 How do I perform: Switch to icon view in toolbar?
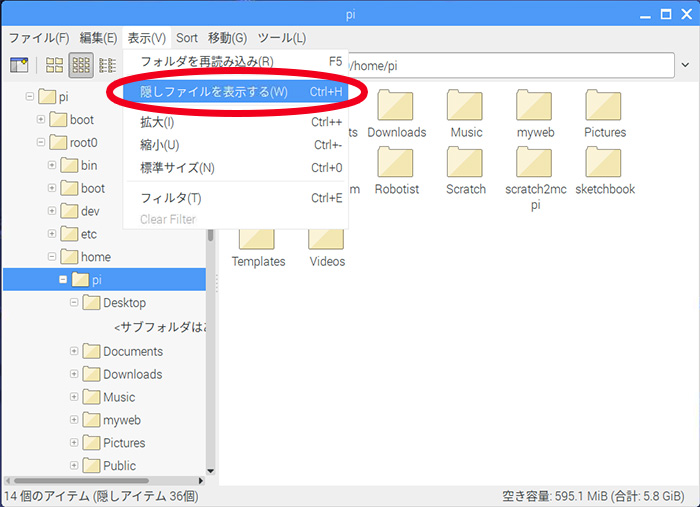tap(55, 65)
